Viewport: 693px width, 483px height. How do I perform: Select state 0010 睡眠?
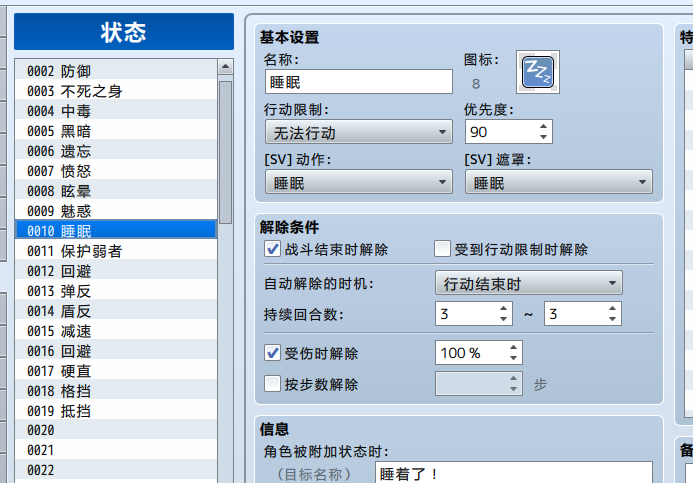(116, 231)
